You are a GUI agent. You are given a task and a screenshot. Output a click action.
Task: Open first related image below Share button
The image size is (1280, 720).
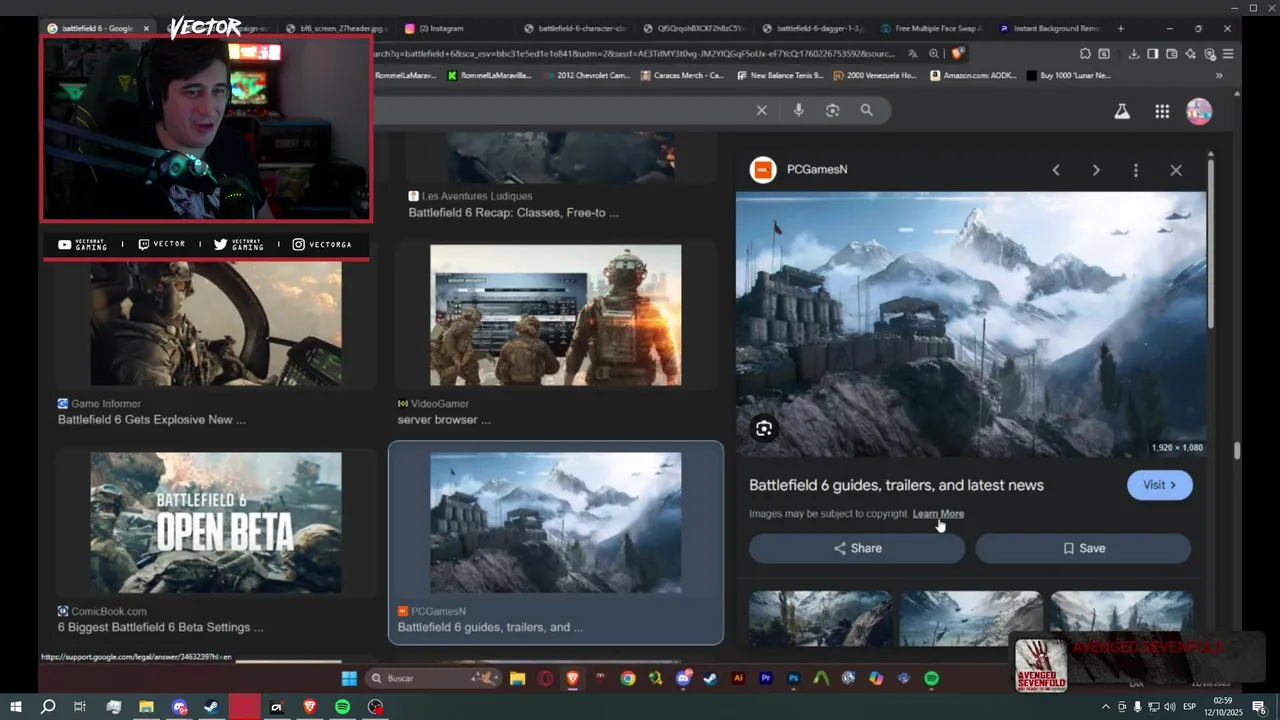pos(821,619)
